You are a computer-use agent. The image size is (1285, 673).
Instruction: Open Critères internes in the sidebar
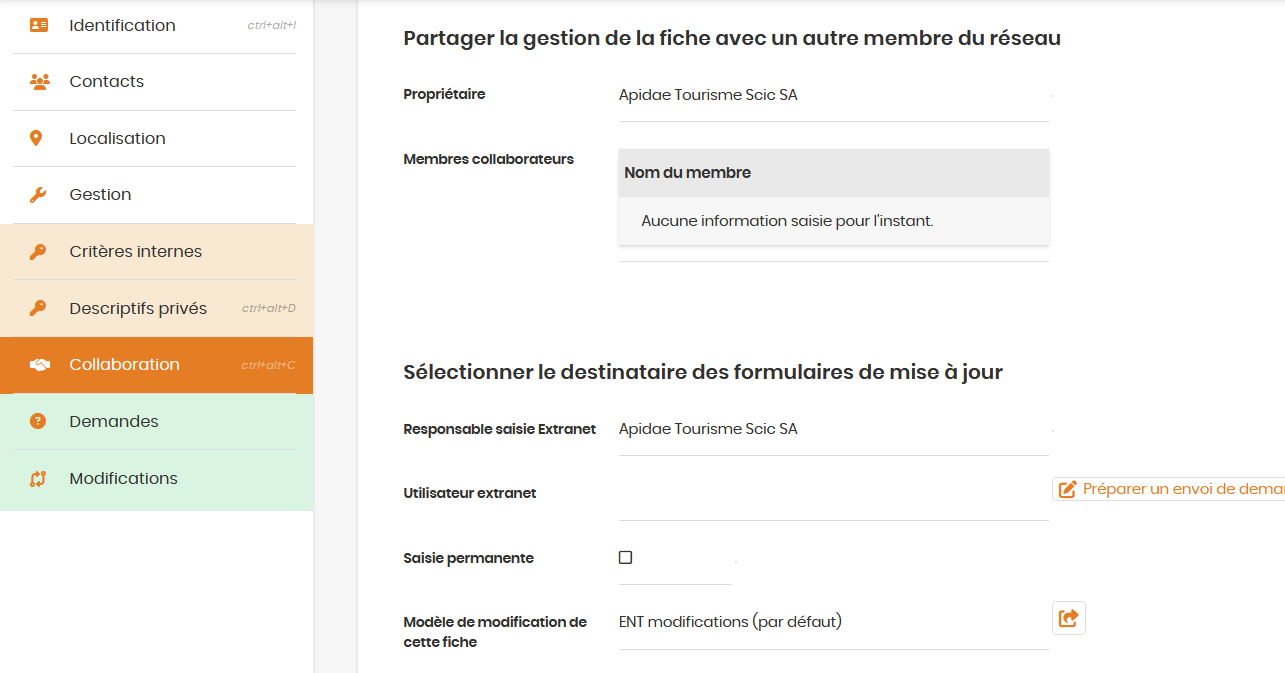pyautogui.click(x=157, y=252)
